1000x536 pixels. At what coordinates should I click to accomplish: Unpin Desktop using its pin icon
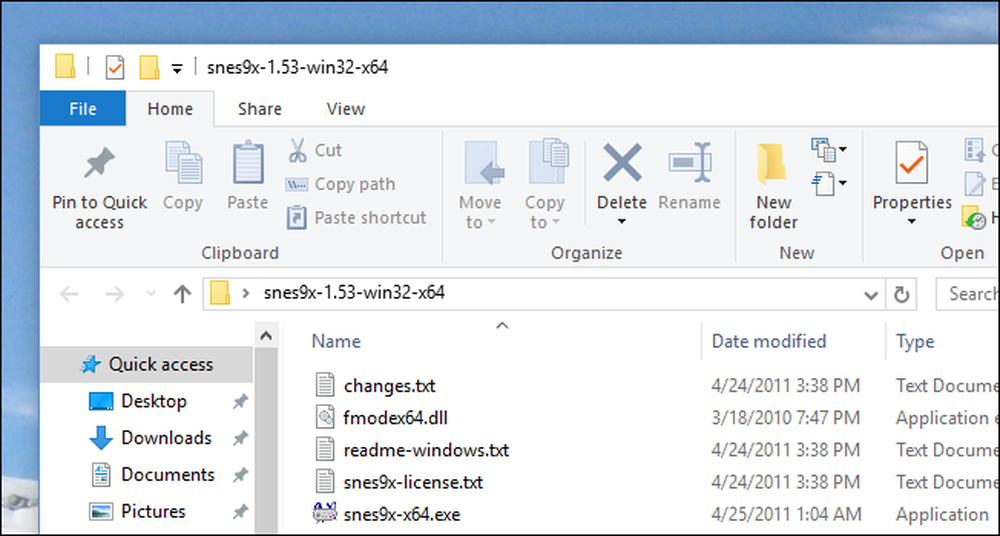pos(240,401)
